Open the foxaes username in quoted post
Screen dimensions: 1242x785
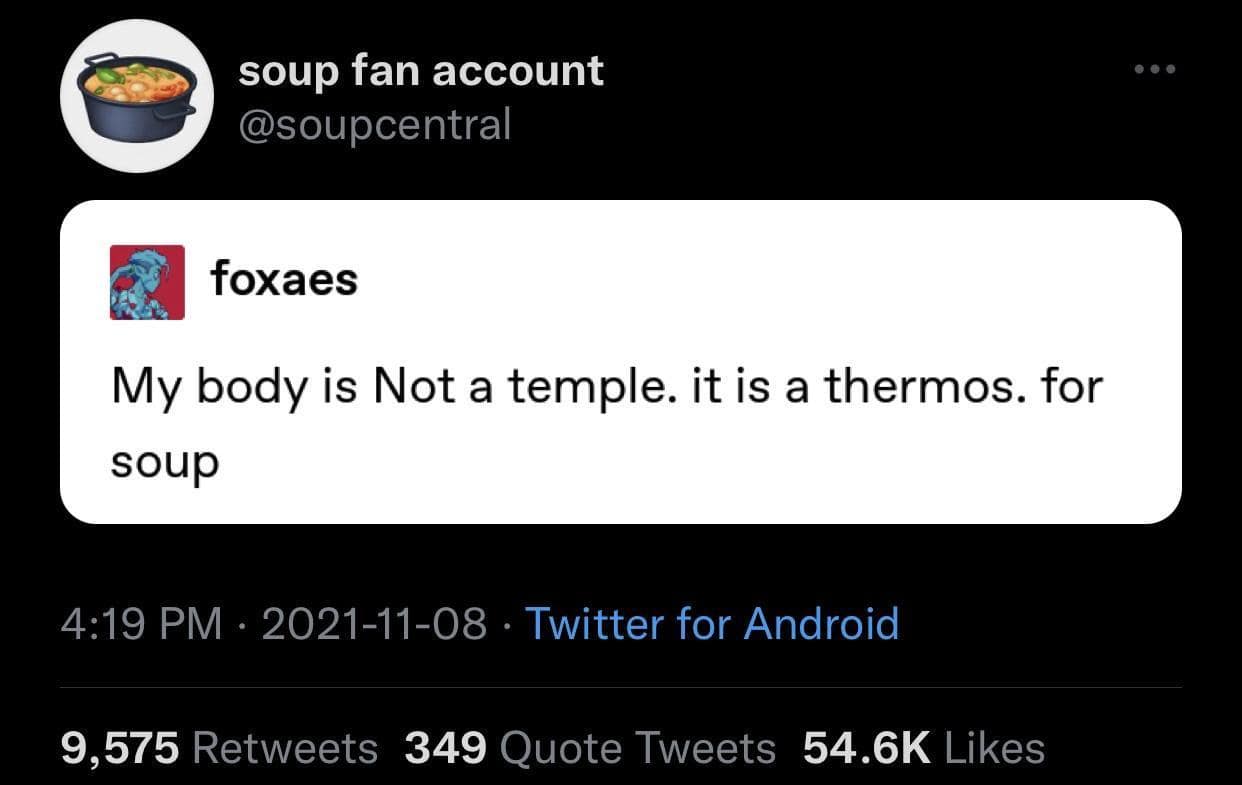click(283, 281)
